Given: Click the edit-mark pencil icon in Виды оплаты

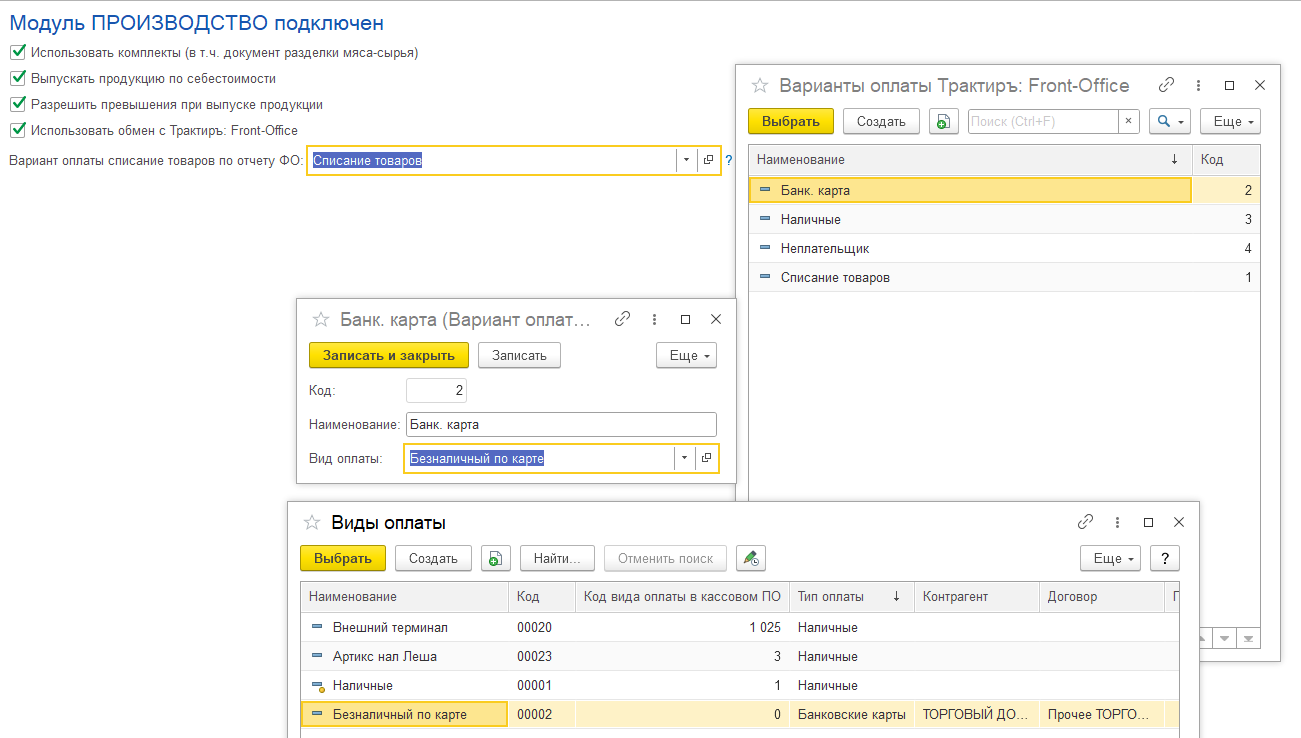Looking at the screenshot, I should 750,559.
